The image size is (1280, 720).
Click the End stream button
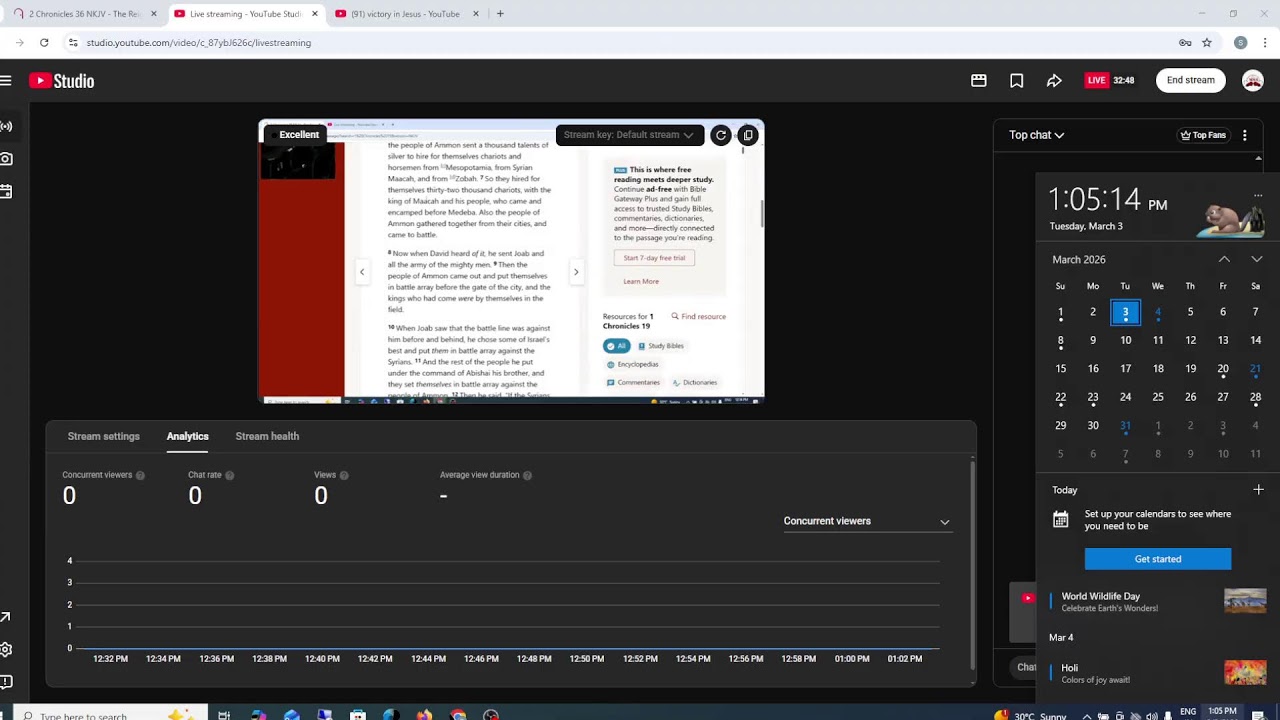pyautogui.click(x=1191, y=80)
